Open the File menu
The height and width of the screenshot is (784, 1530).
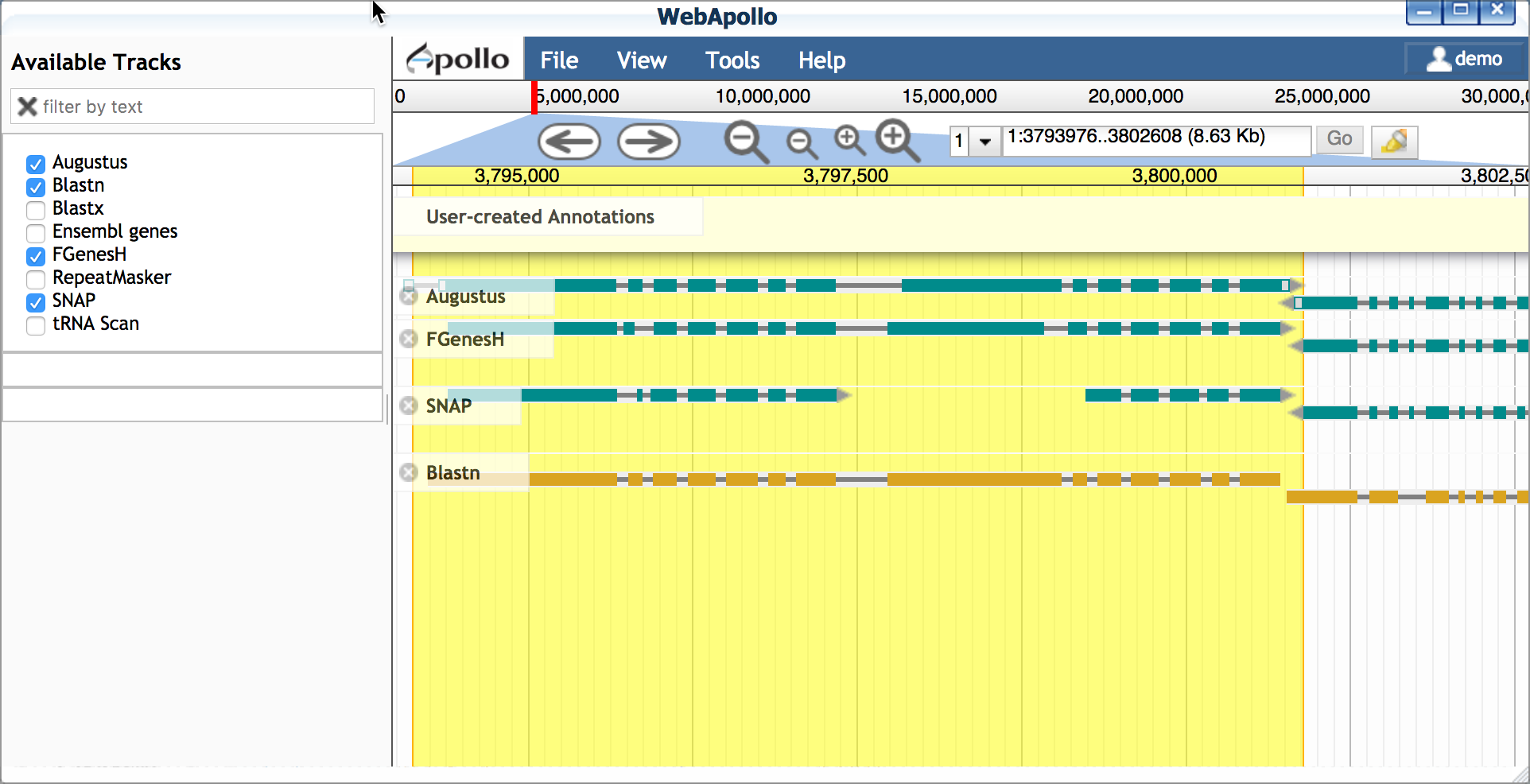(x=559, y=60)
